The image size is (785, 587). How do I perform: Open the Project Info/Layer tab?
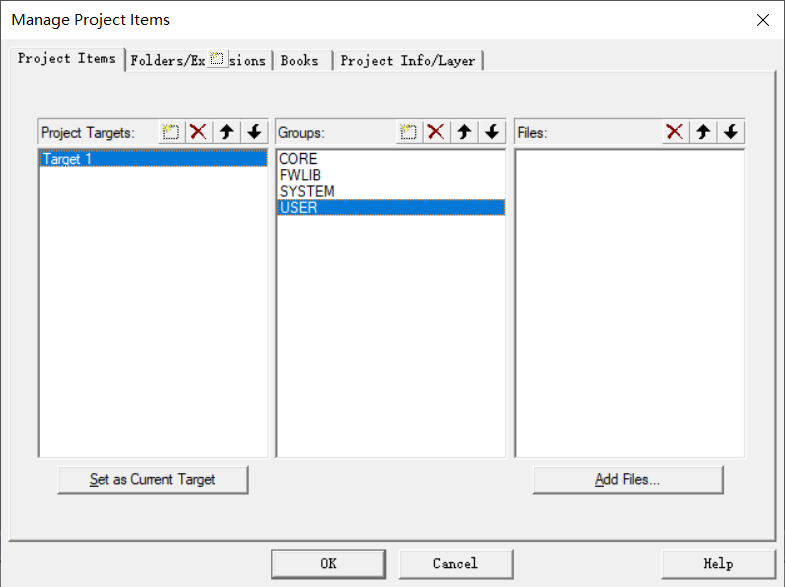pos(408,61)
